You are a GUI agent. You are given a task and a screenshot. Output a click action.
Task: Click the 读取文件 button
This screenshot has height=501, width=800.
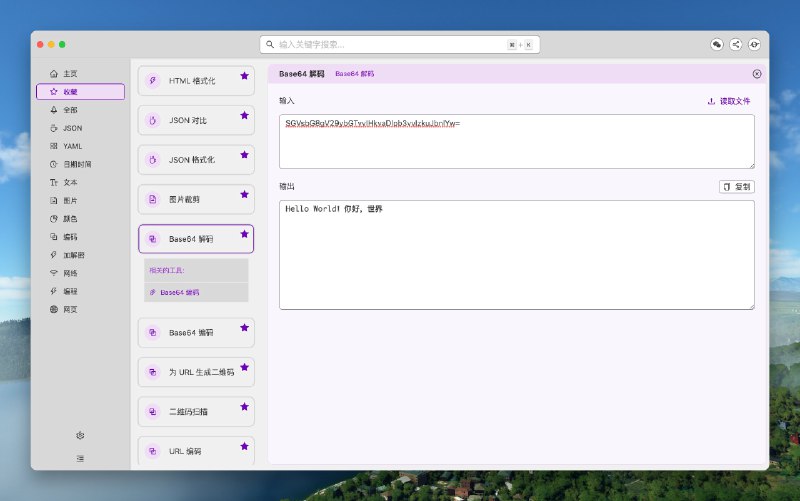pos(729,101)
